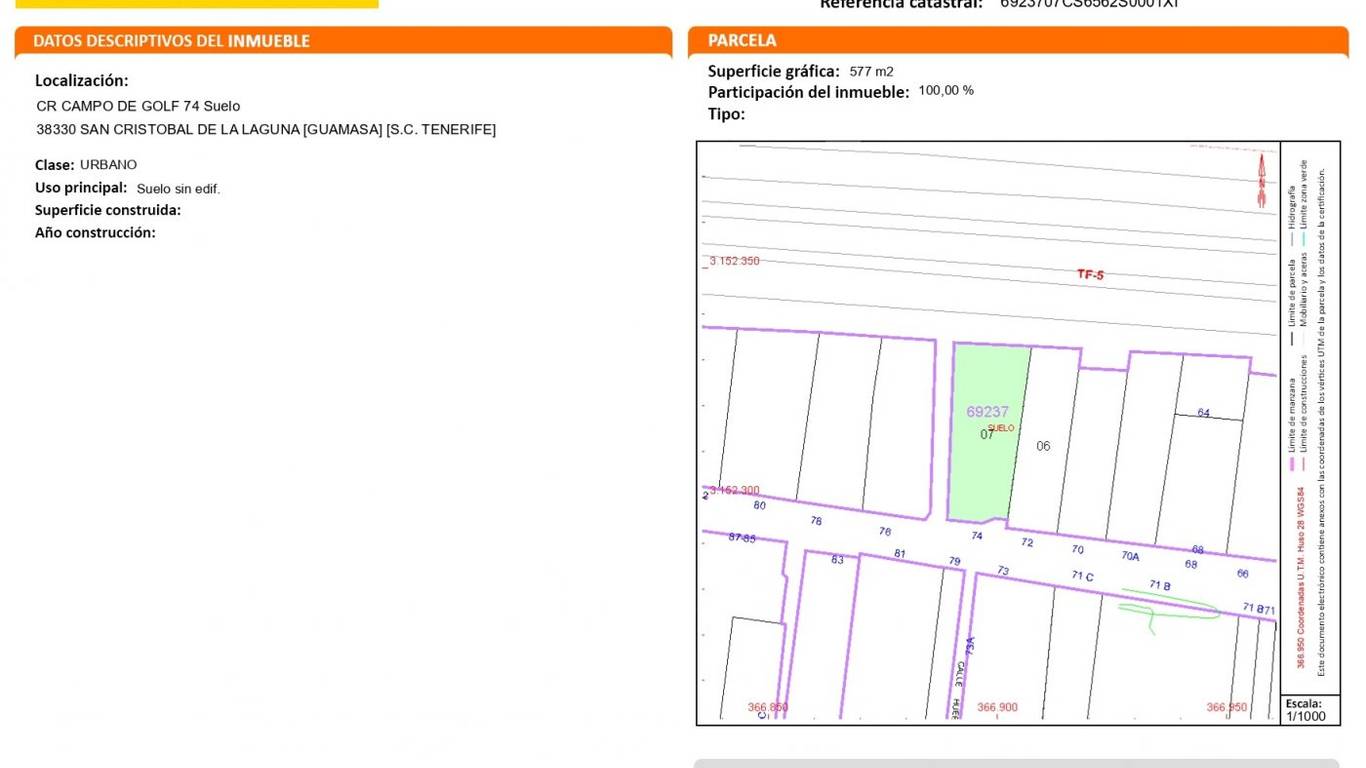Image resolution: width=1366 pixels, height=768 pixels.
Task: Click the TF-5 road label
Action: point(1090,274)
